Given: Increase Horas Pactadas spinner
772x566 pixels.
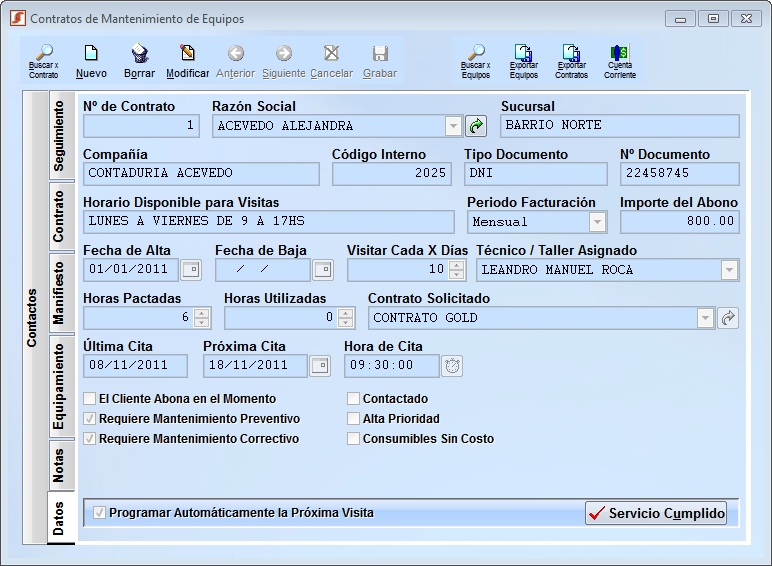Looking at the screenshot, I should coord(201,313).
